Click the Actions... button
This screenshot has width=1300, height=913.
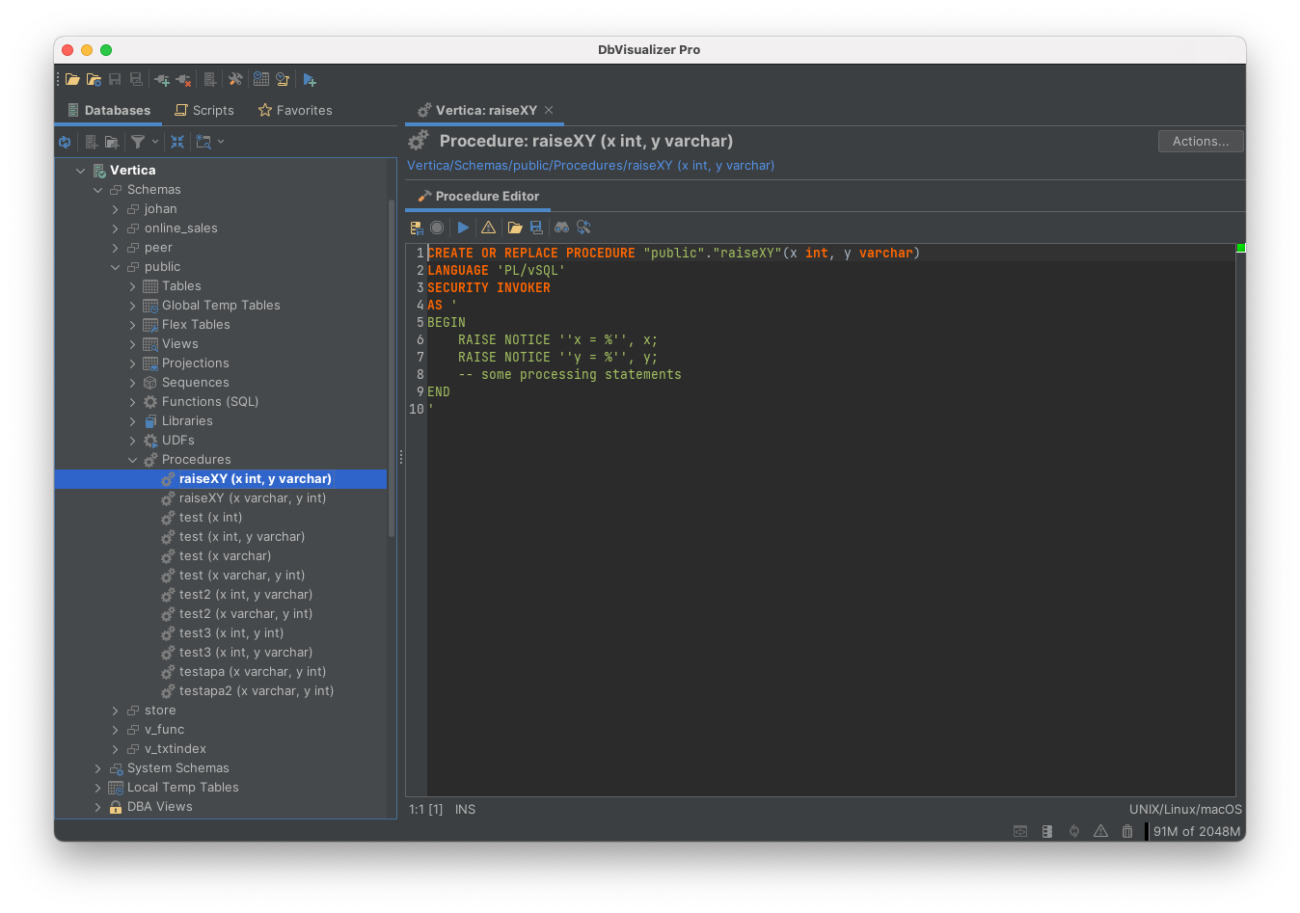click(x=1200, y=141)
